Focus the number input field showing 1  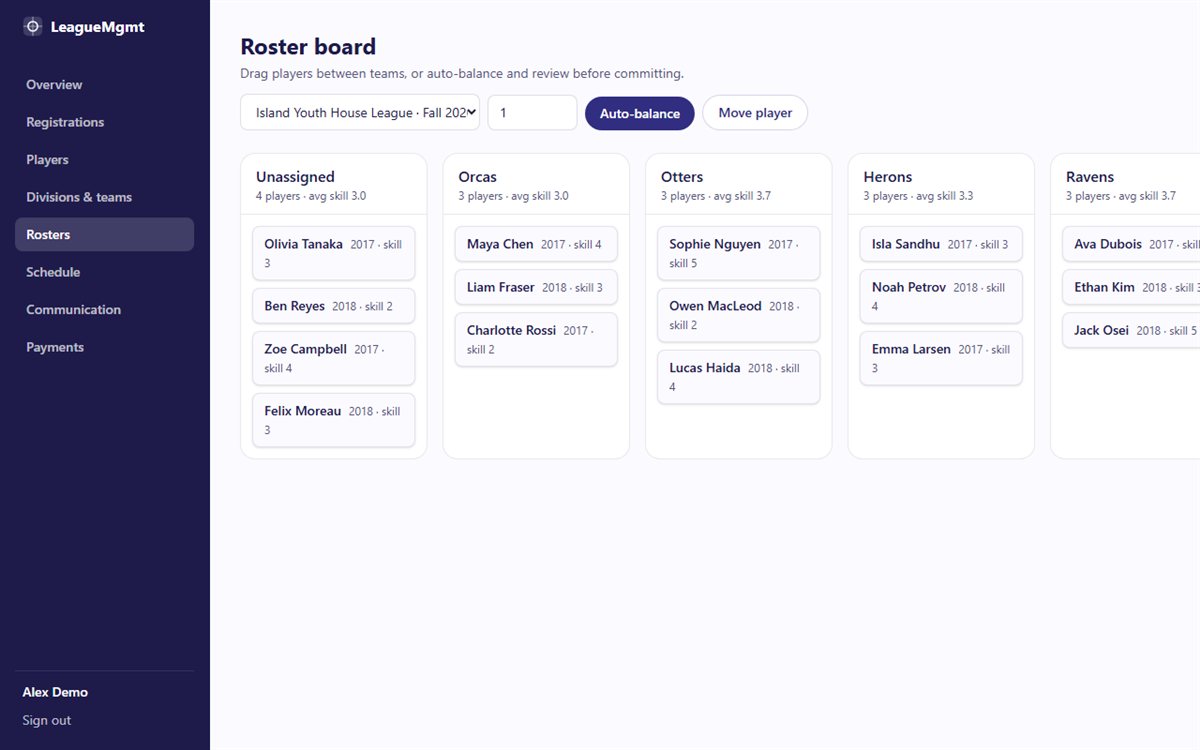point(532,113)
